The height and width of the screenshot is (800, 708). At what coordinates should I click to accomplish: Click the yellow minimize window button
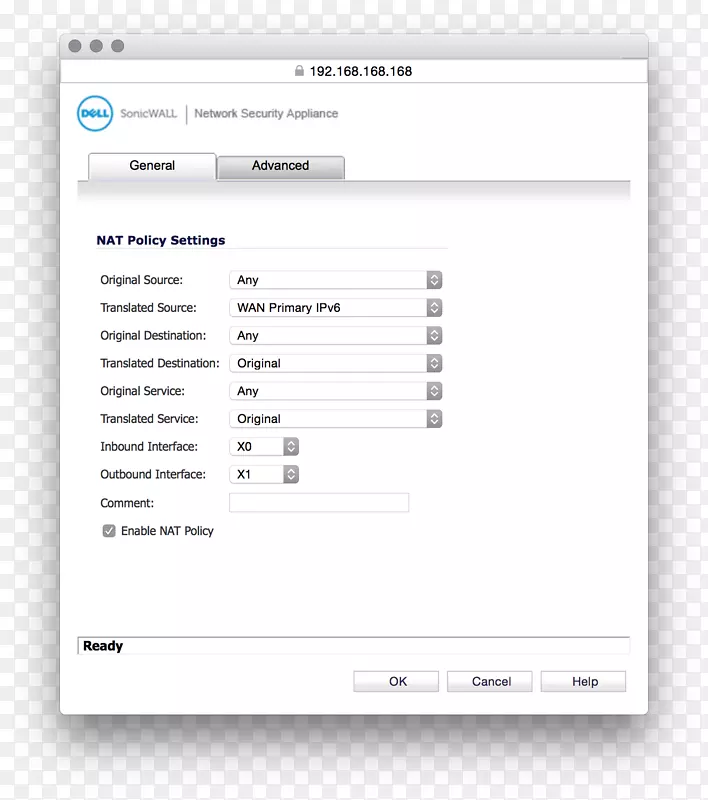tap(96, 46)
